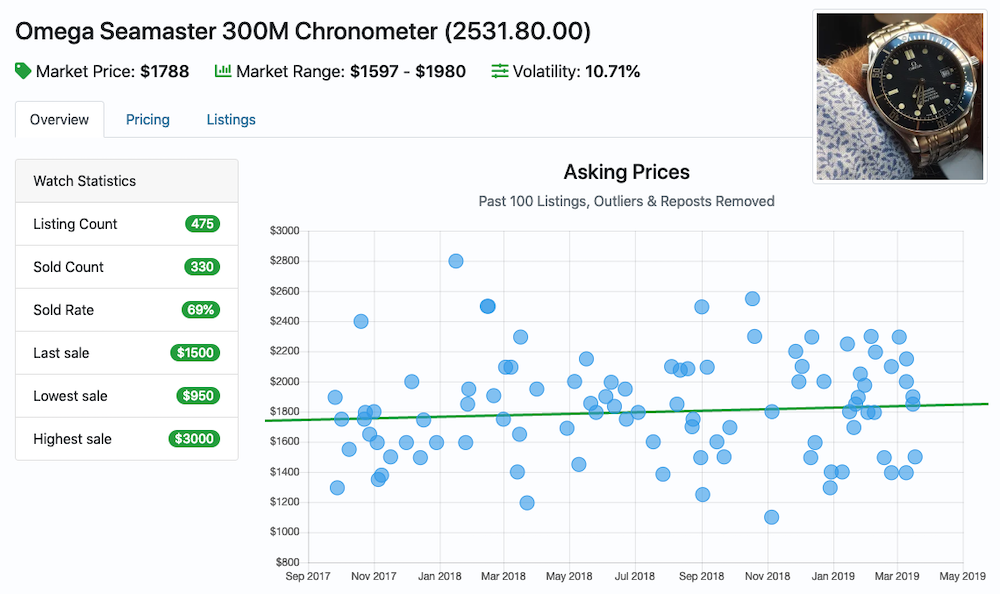The image size is (1000, 594).
Task: Click the Omega Seamaster 300M Chronometer heading
Action: pyautogui.click(x=303, y=31)
